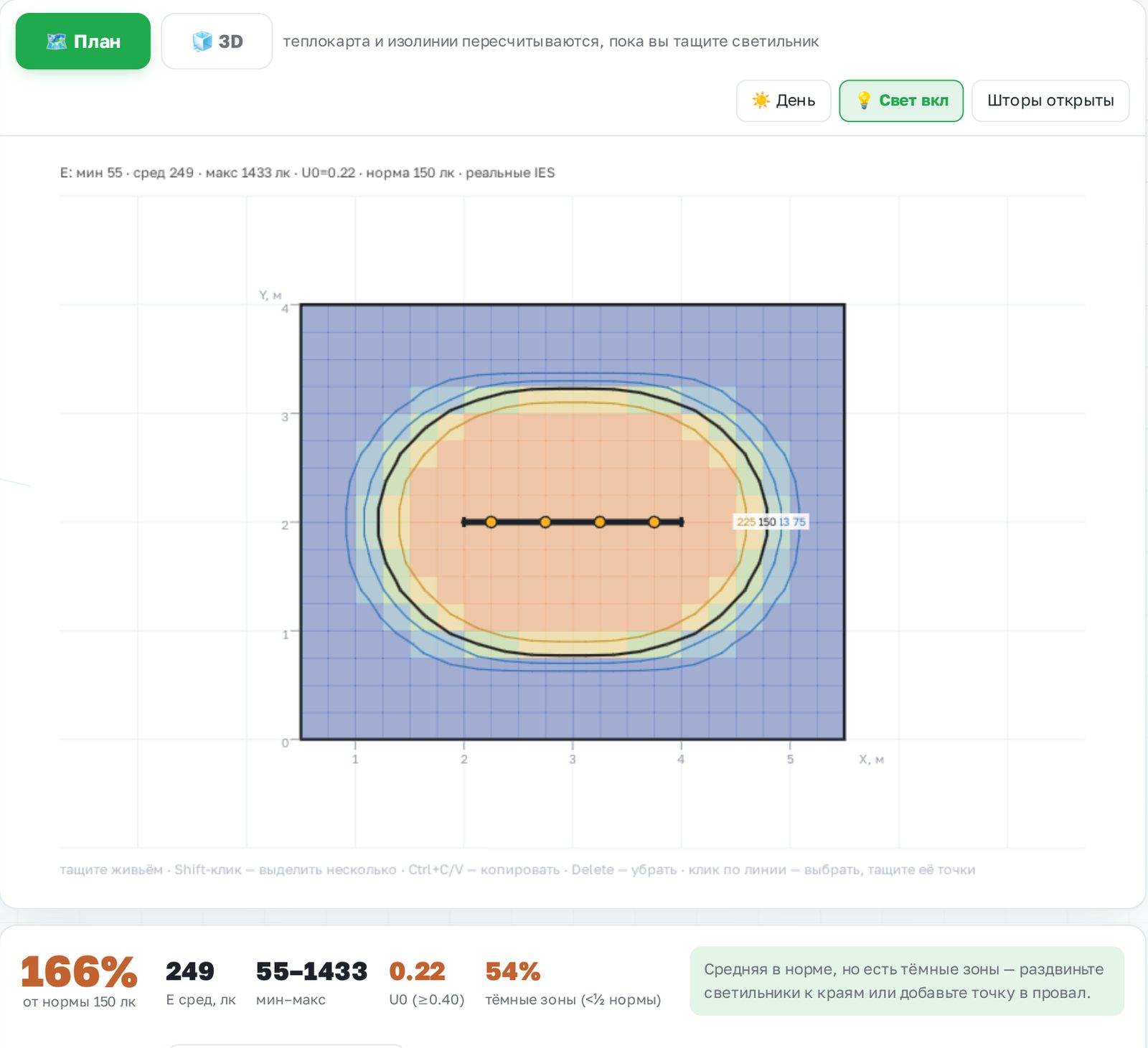Select the rightmost orange luminaire point
Screen dimensions: 1148x1048
tap(654, 522)
